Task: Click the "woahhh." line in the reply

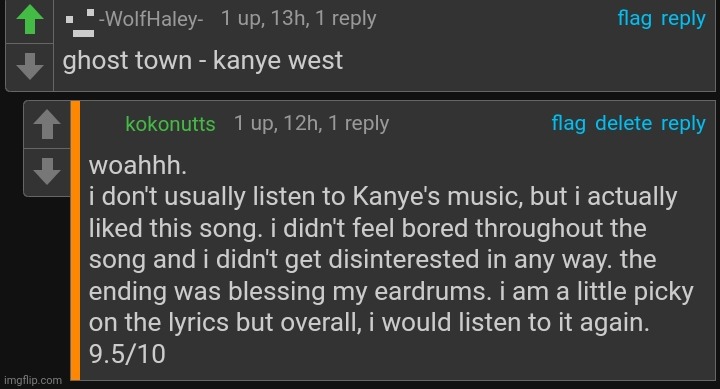Action: (x=138, y=165)
